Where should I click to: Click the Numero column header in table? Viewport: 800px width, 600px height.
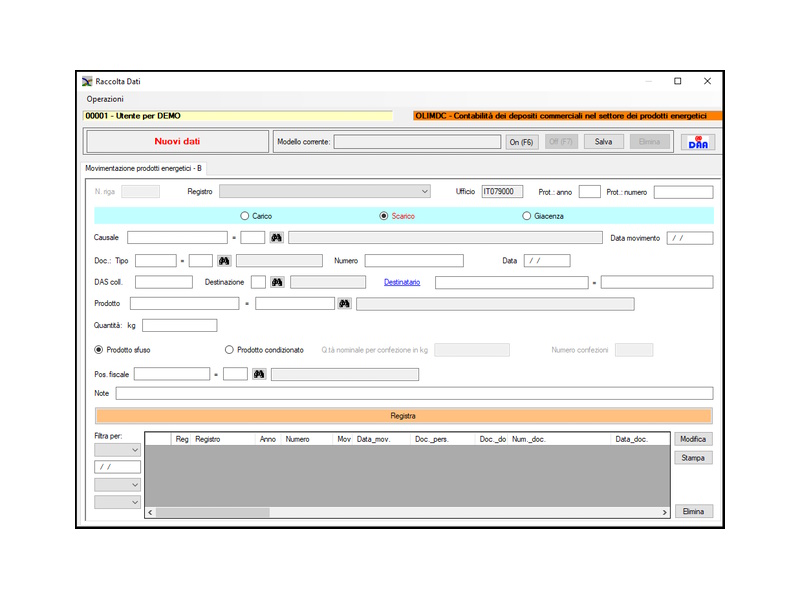pos(307,439)
